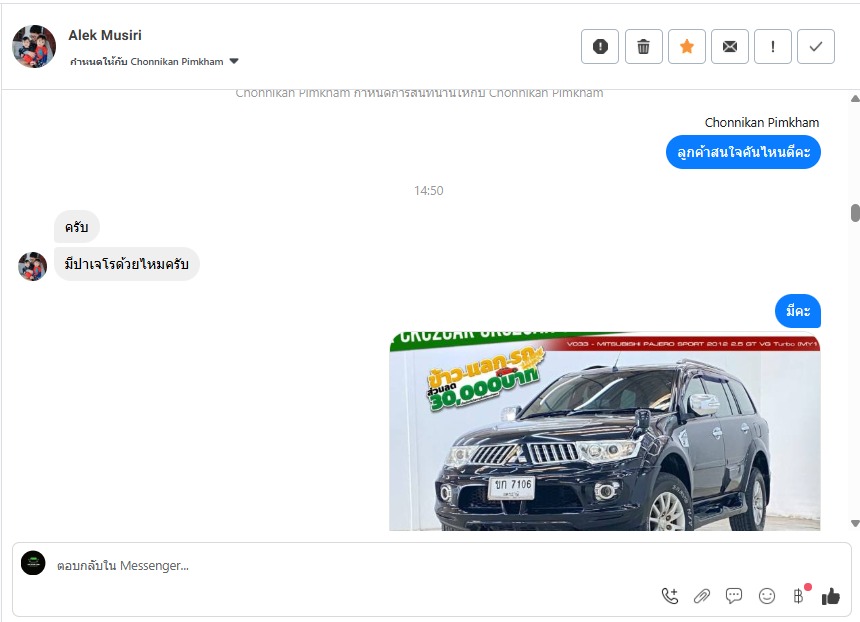This screenshot has height=622, width=860.
Task: Select the message 'มีปาเจโรด้วยไหมครับ'
Action: [x=127, y=264]
